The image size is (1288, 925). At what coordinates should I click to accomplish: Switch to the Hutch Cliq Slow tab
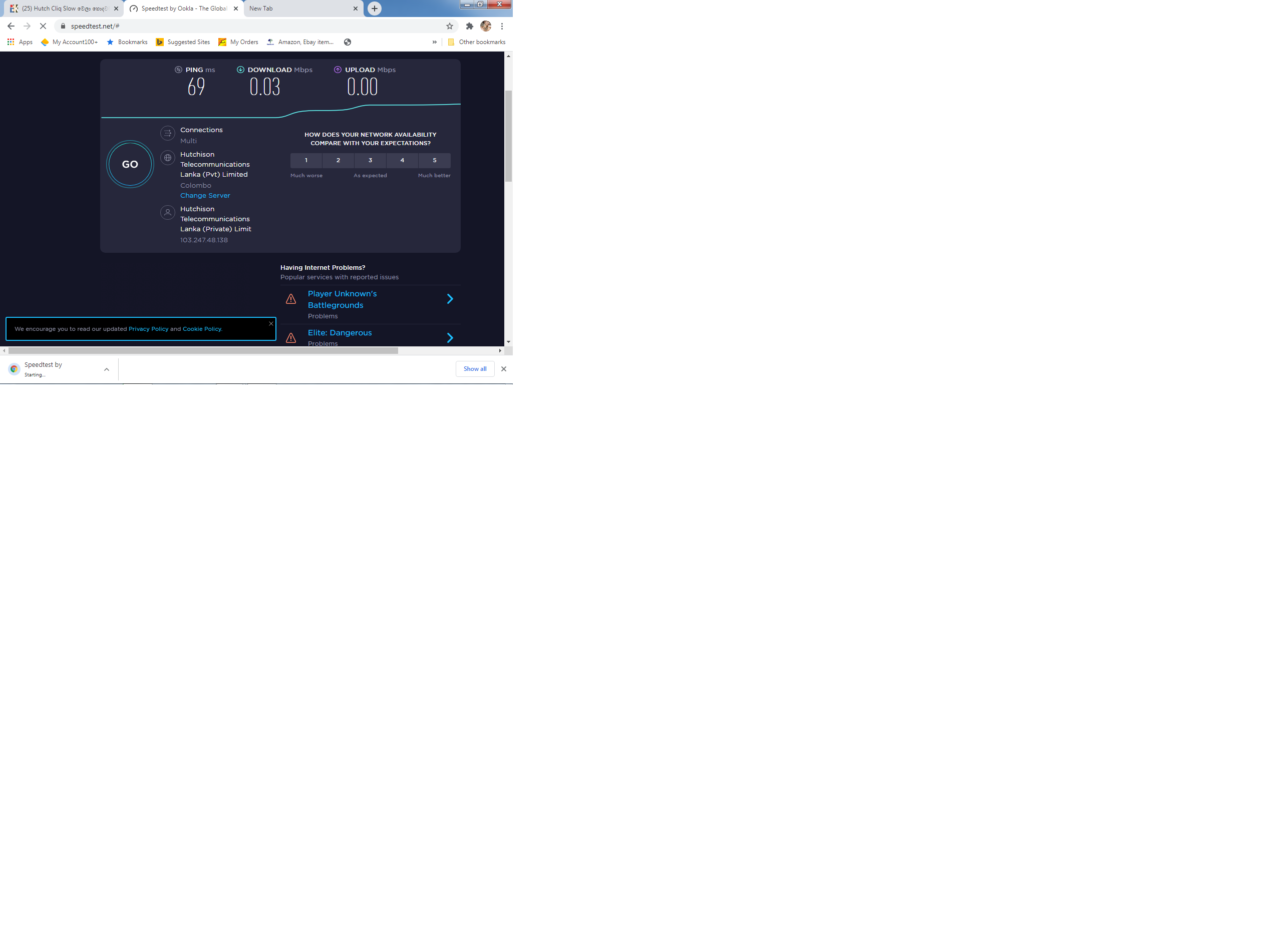coord(63,9)
